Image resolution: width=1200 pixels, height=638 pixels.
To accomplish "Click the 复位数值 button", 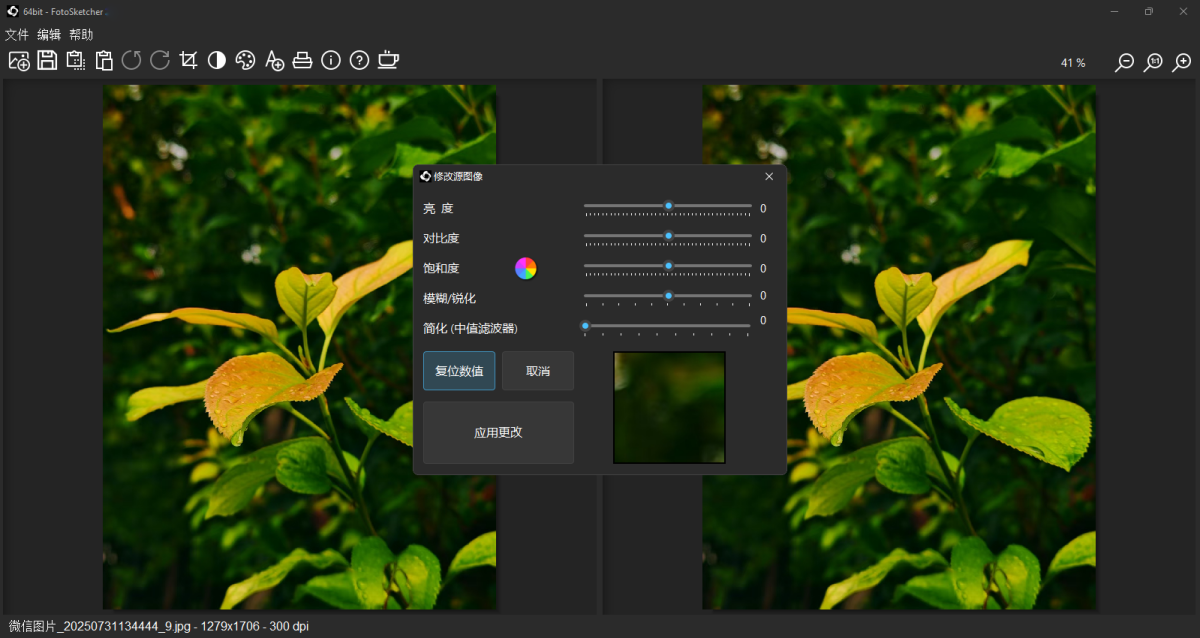I will pos(459,371).
